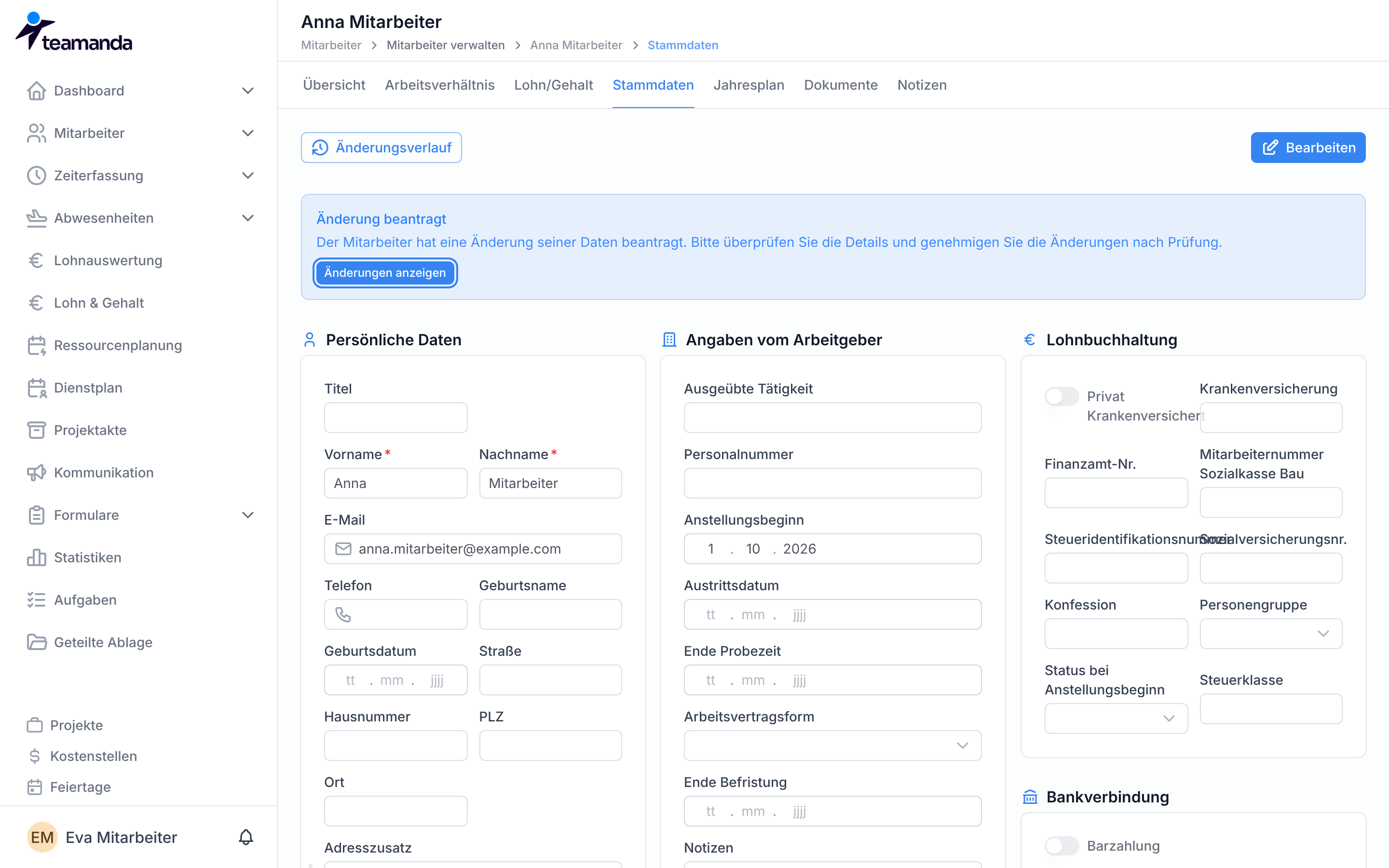Open the Arbeitsvertragsform dropdown
This screenshot has height=868, width=1389.
tap(832, 745)
